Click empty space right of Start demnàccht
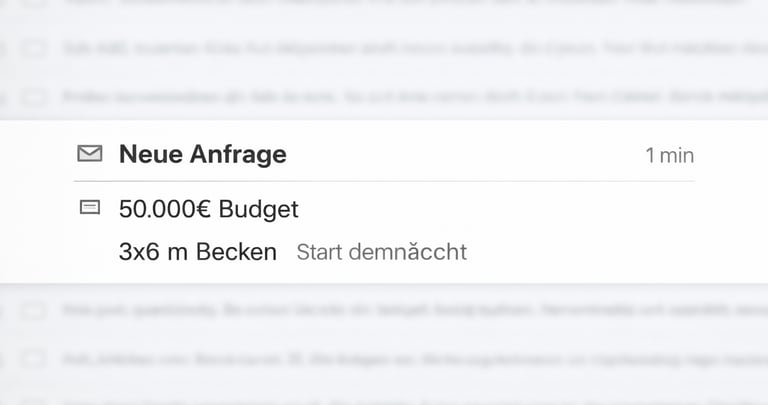 [x=600, y=252]
